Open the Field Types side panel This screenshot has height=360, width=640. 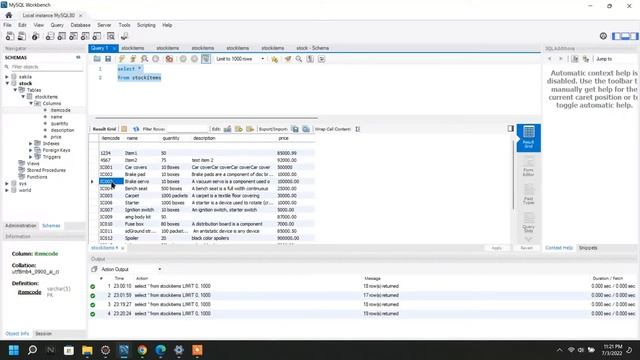click(528, 194)
